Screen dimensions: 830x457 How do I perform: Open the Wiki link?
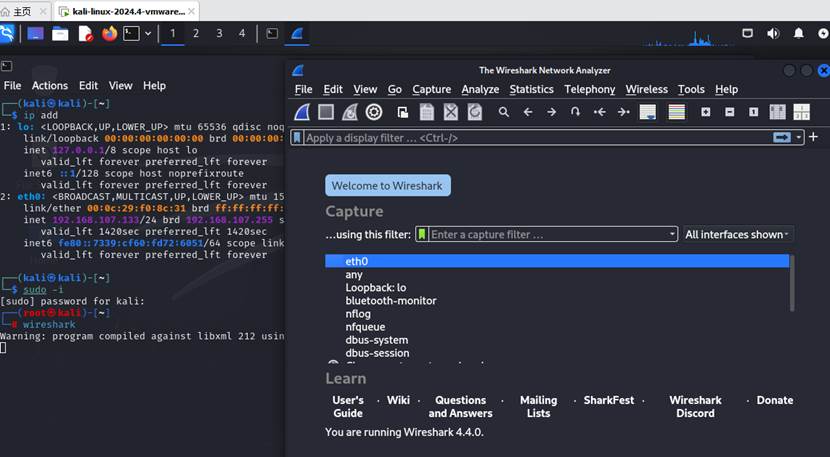[x=398, y=400]
